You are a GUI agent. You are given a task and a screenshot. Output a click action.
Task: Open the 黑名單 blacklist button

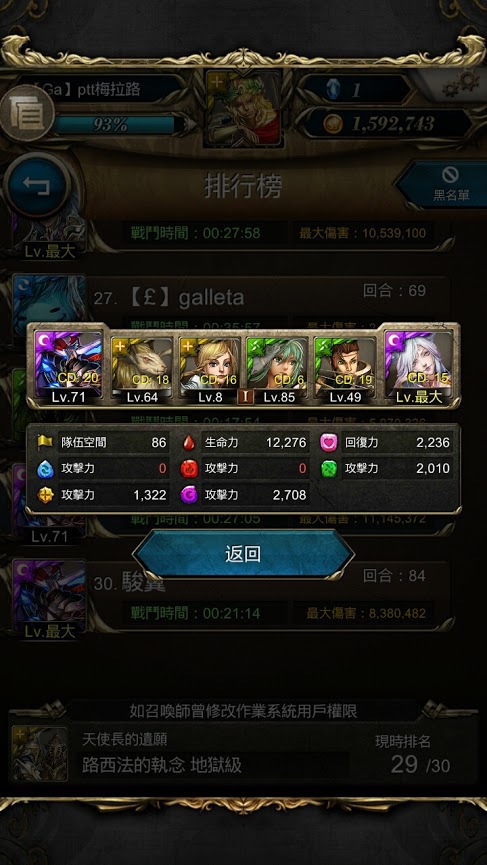point(444,185)
